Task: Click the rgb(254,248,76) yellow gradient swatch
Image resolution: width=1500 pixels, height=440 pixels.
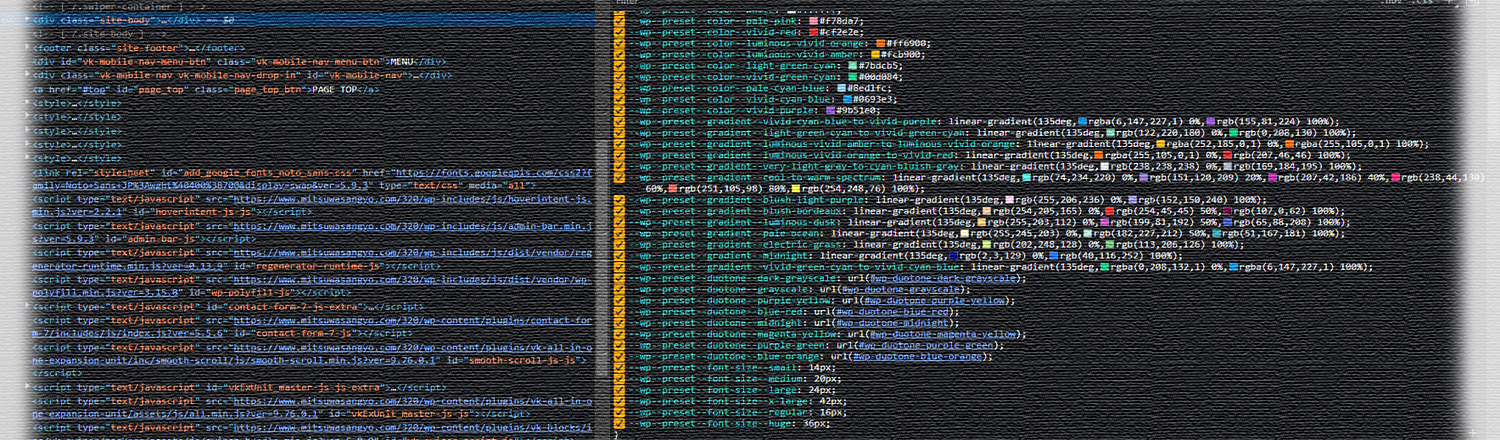Action: 796,188
